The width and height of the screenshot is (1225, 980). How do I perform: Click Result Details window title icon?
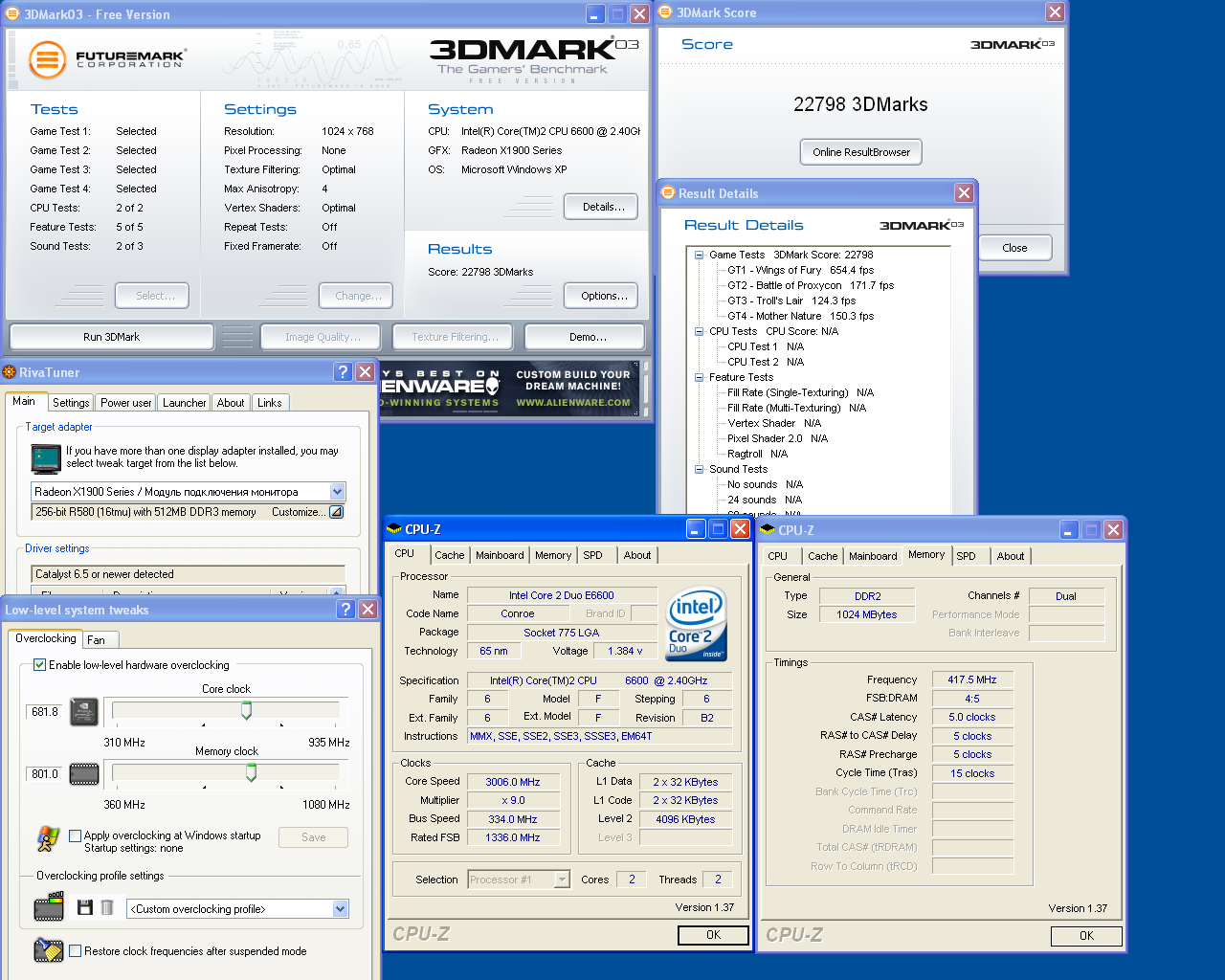668,193
